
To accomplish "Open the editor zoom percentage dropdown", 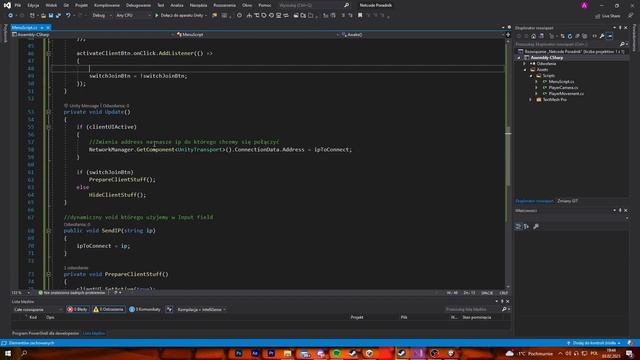I will click(x=21, y=293).
